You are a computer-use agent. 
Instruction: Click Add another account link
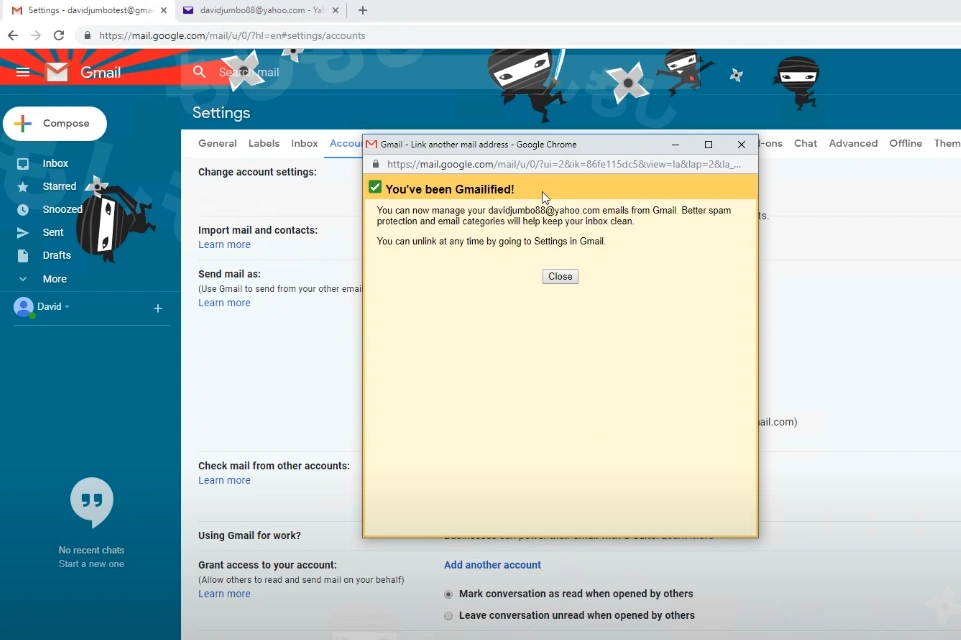492,565
